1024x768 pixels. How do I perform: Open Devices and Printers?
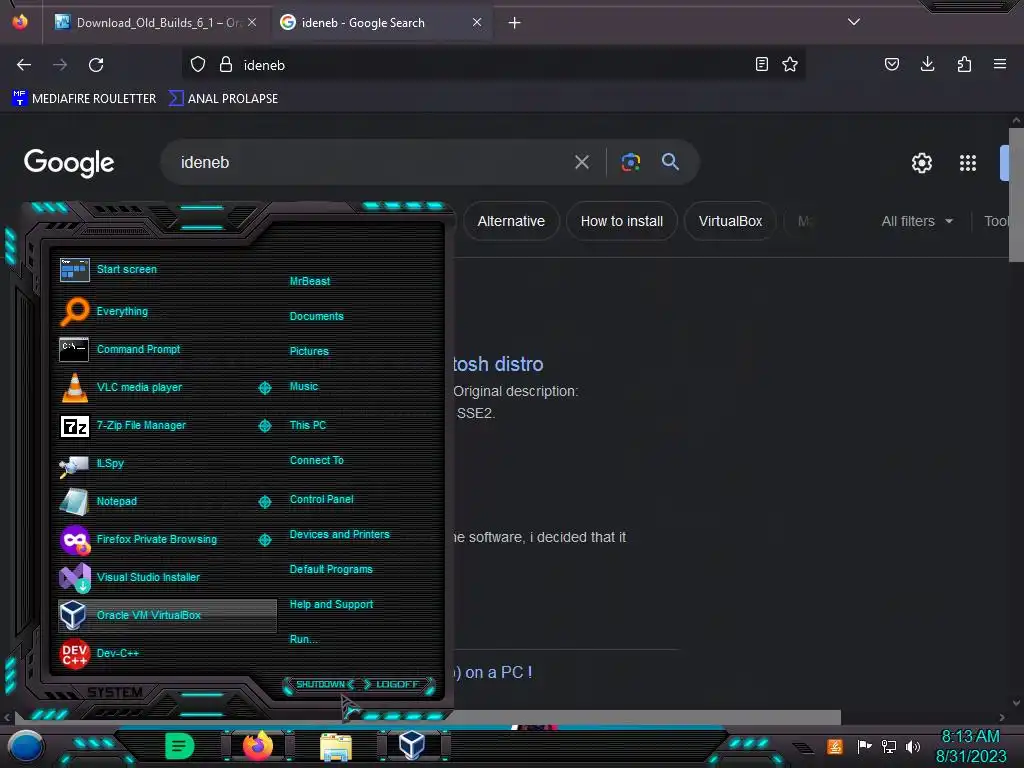click(339, 534)
